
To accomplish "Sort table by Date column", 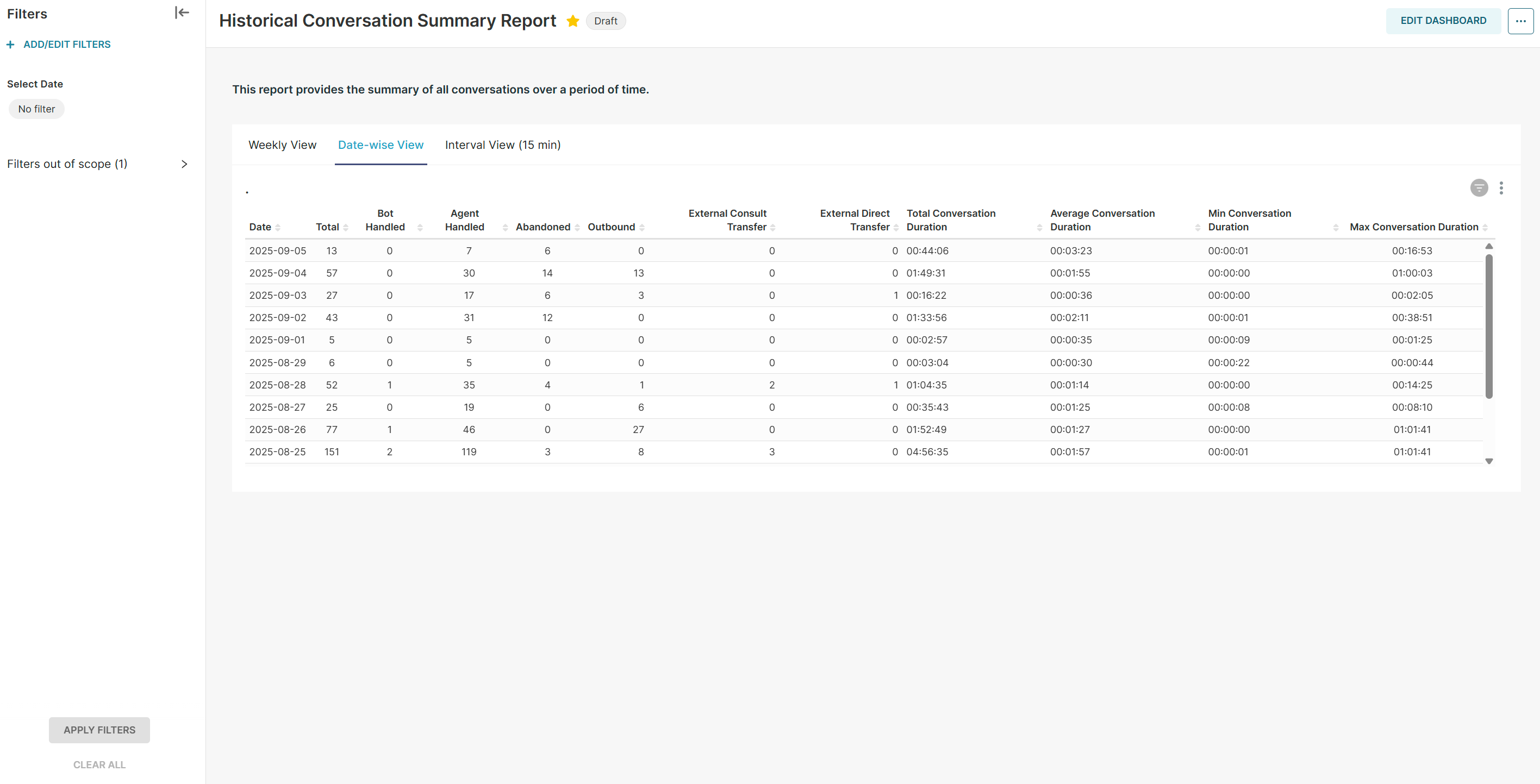I will coord(278,228).
